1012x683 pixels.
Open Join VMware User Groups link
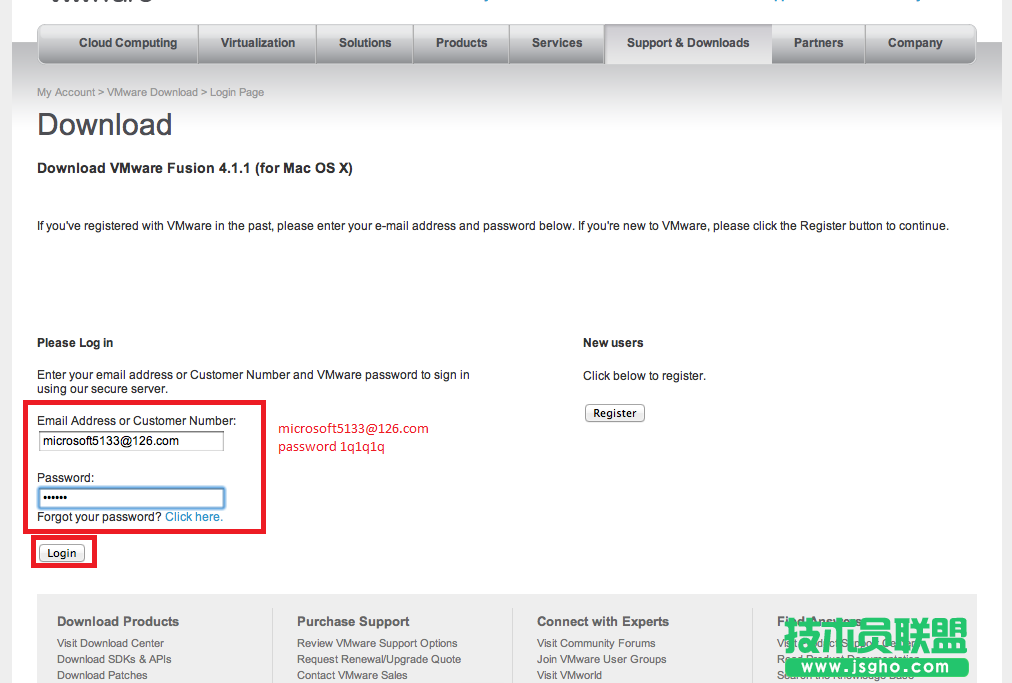[601, 659]
